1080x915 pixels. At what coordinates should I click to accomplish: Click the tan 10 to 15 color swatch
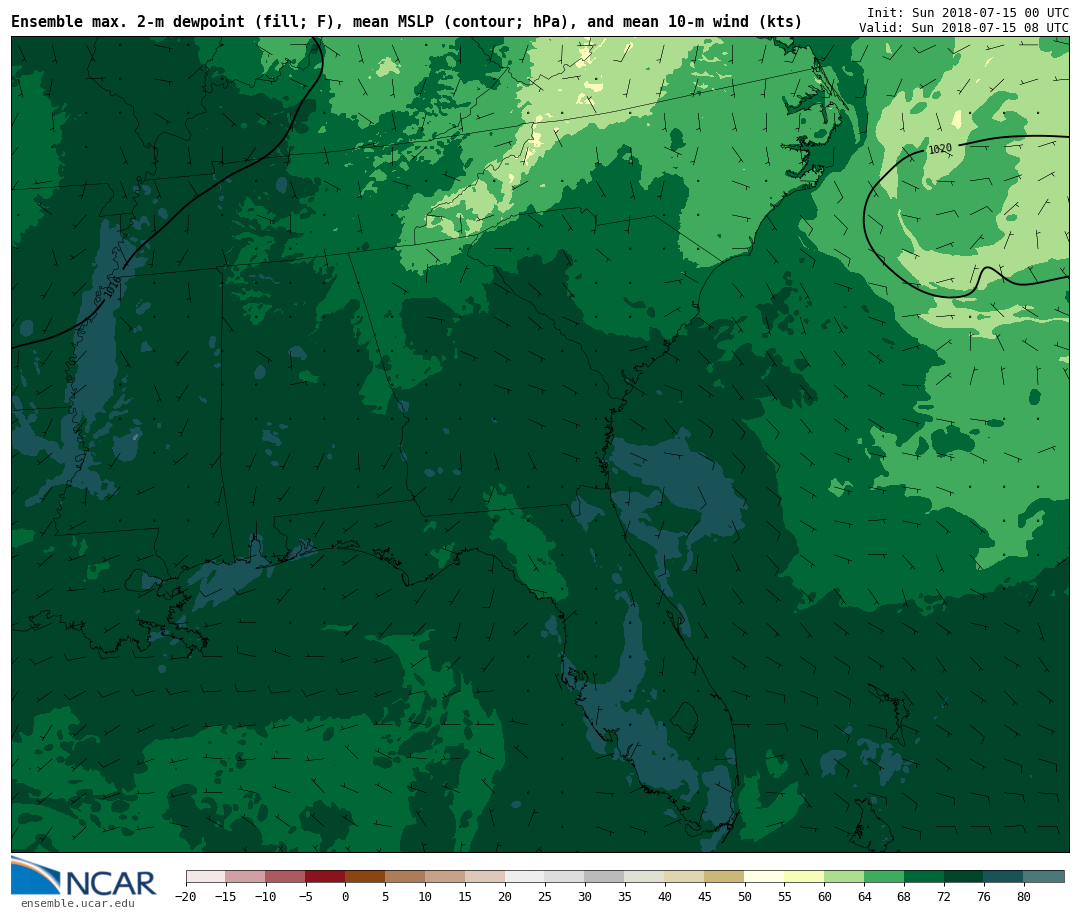(445, 877)
